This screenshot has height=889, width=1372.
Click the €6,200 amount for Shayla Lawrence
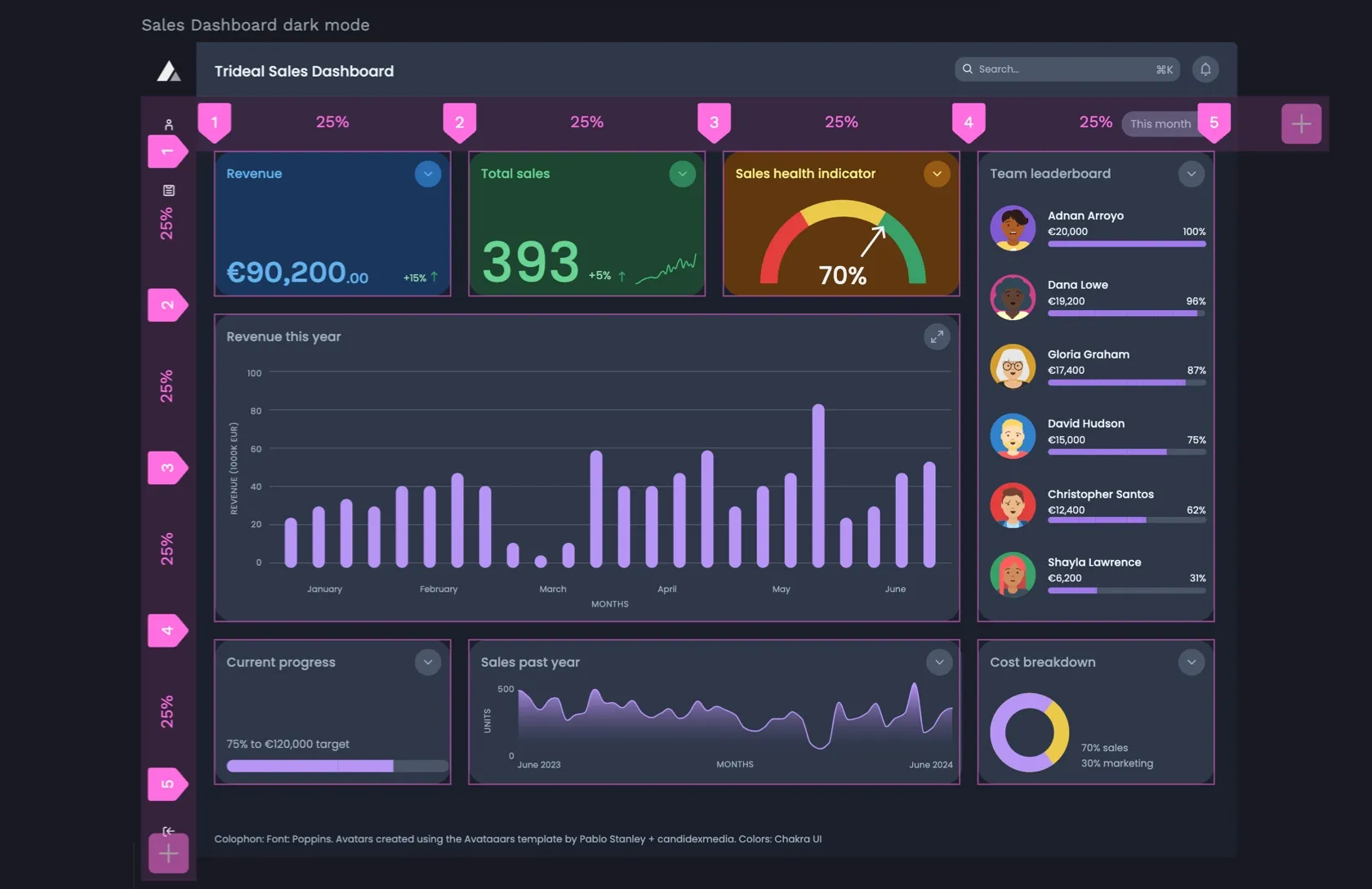tap(1065, 578)
